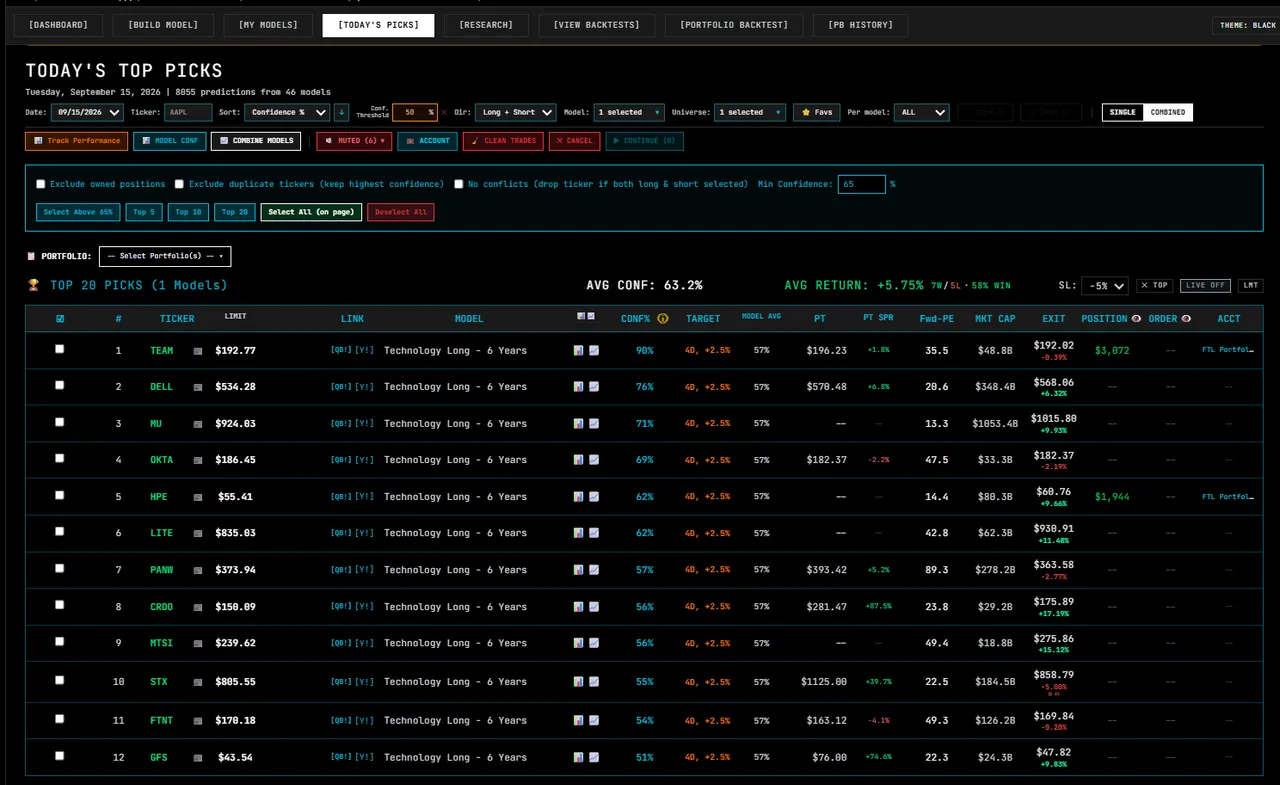This screenshot has height=785, width=1280.
Task: Open the [QB!] link for LITE
Action: 341,533
